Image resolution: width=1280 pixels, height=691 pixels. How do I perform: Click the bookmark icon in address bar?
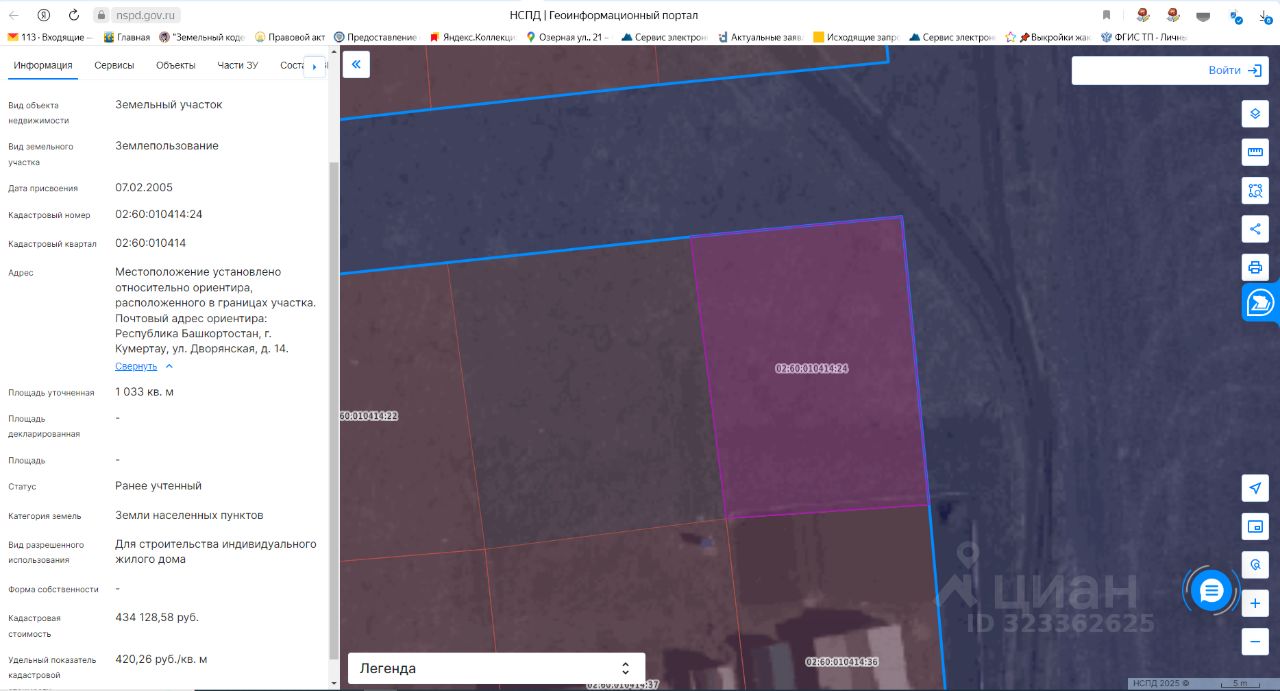click(x=1106, y=15)
